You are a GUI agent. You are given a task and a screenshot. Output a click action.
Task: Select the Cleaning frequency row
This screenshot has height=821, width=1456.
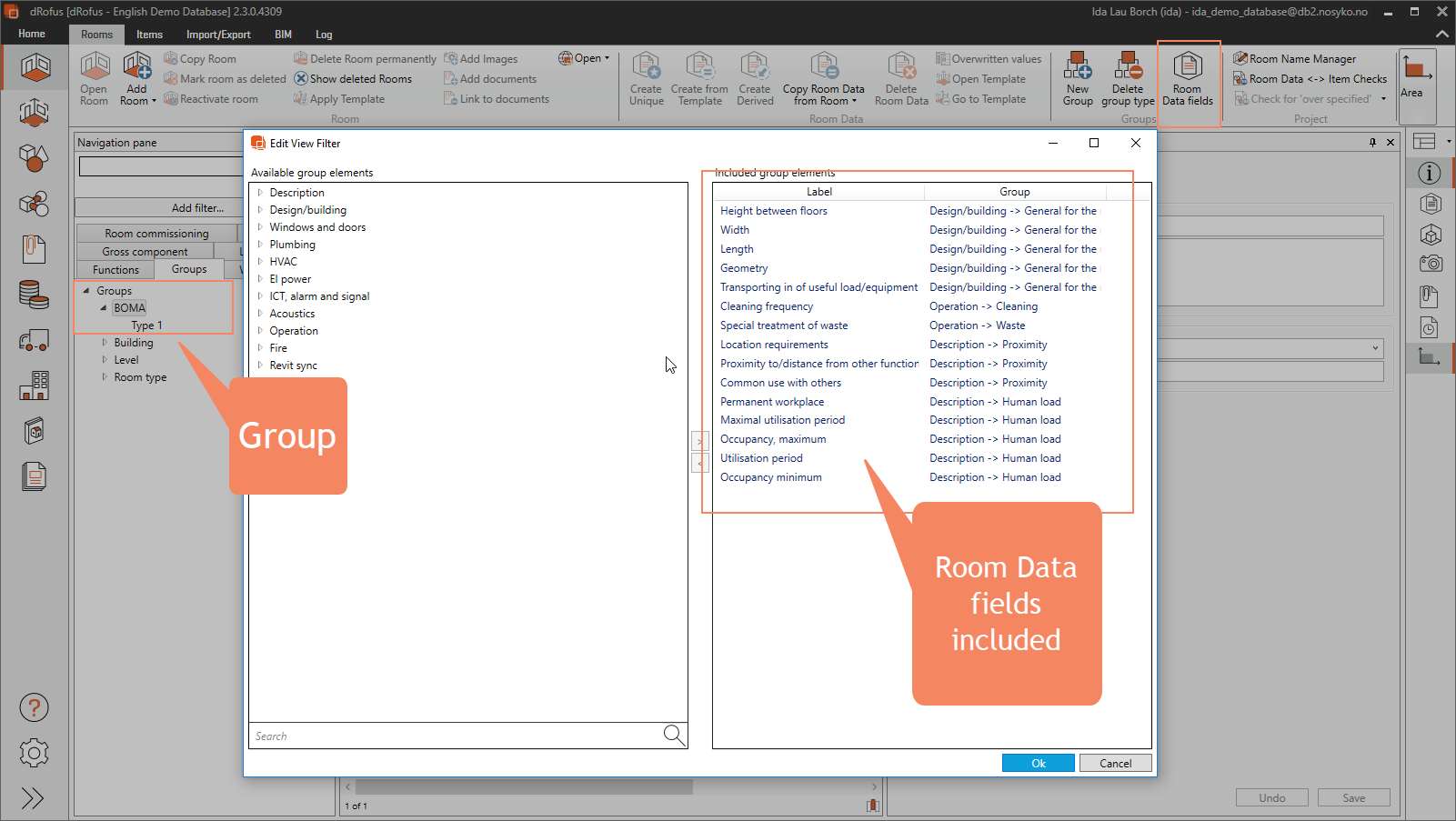[x=767, y=306]
